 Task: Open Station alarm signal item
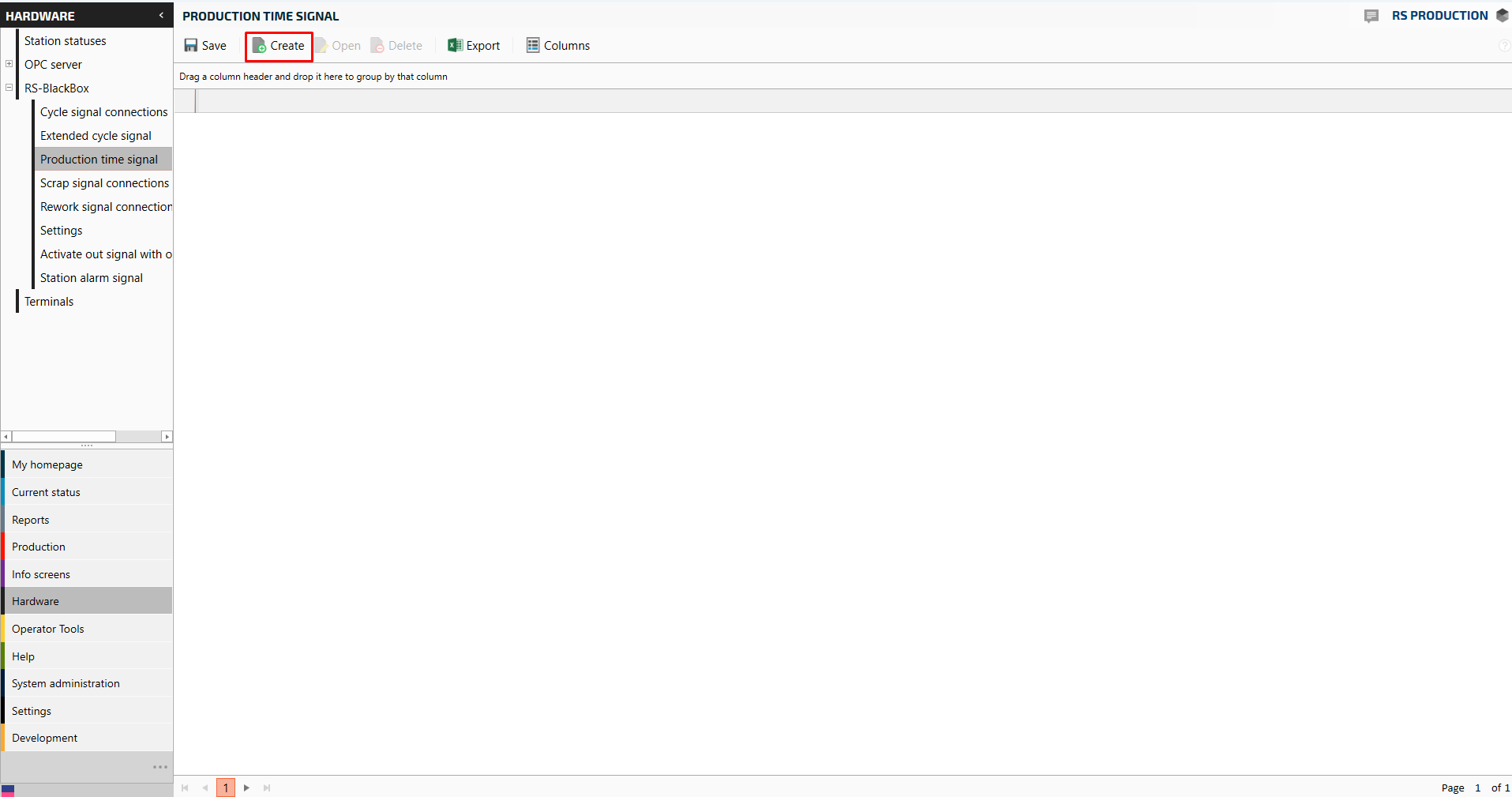coord(92,278)
